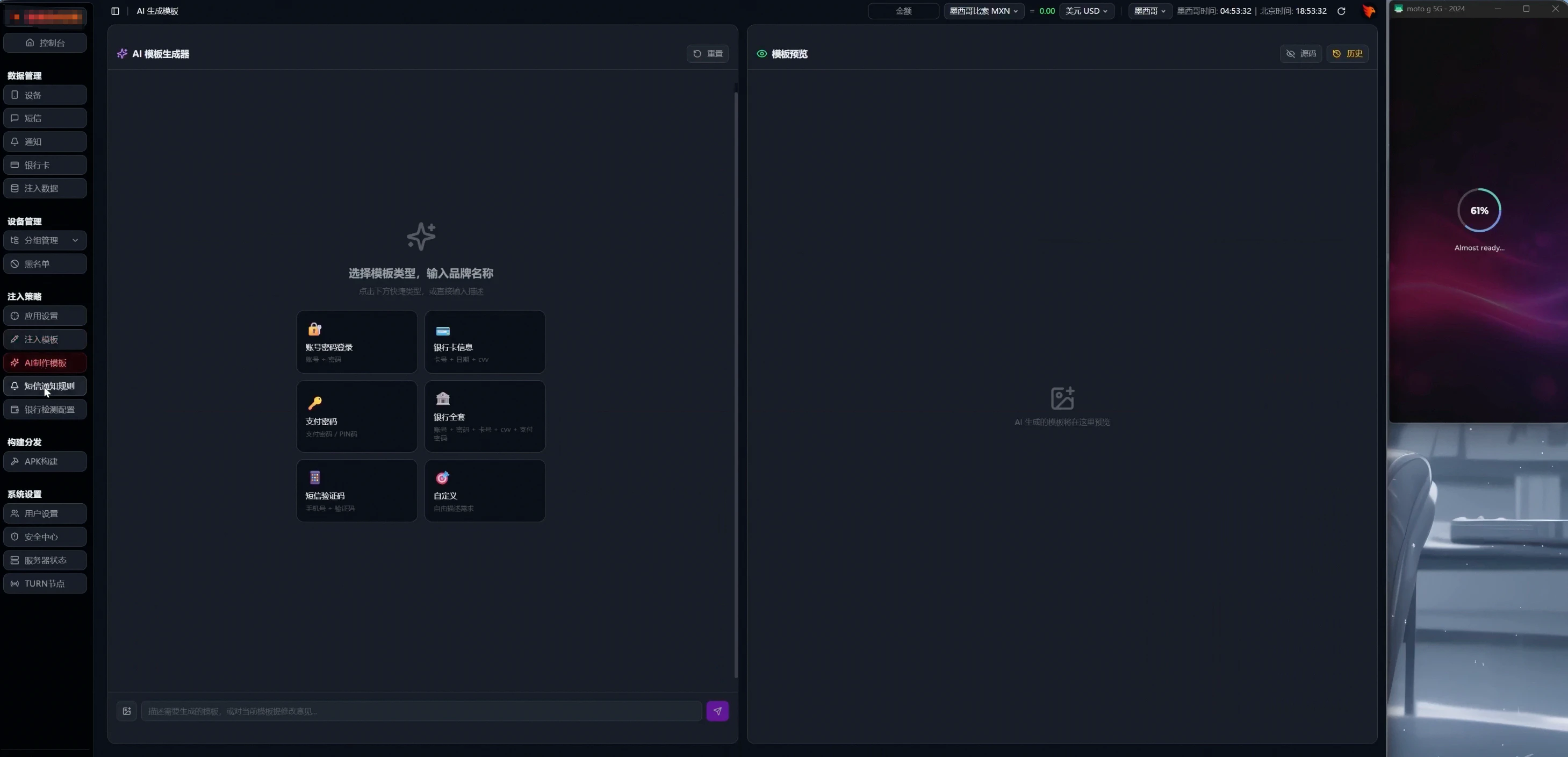Choose 短信验证码 template card
This screenshot has height=757, width=1568.
(357, 491)
